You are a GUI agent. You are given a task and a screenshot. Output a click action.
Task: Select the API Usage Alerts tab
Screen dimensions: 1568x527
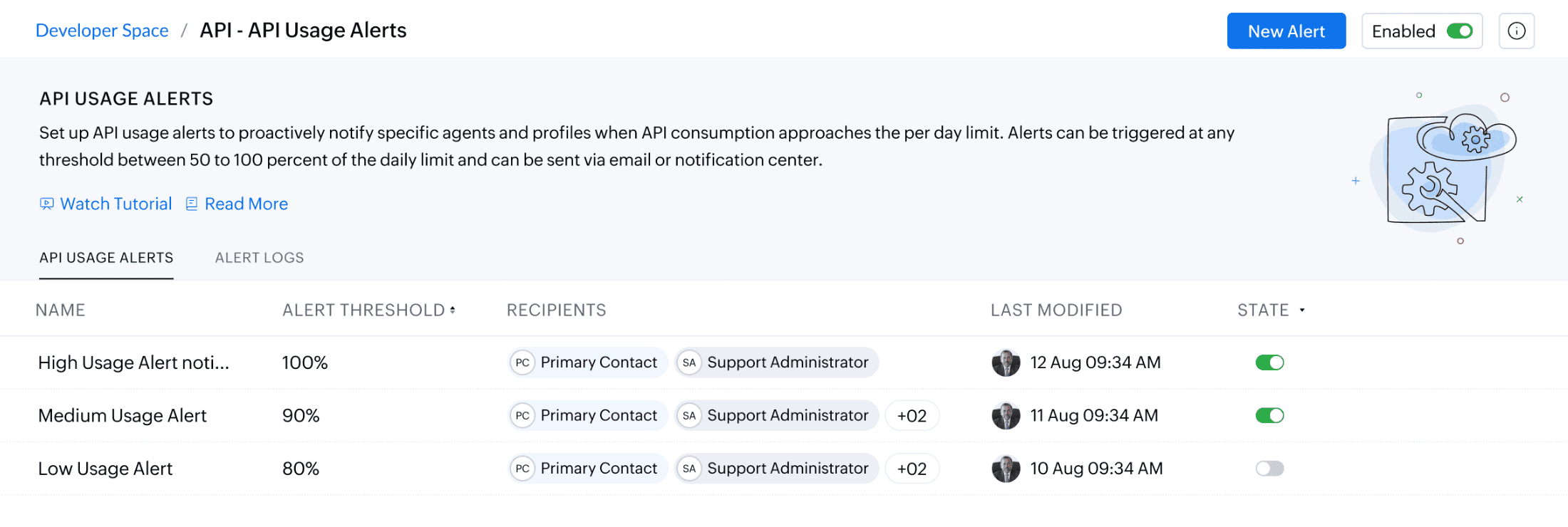(106, 258)
